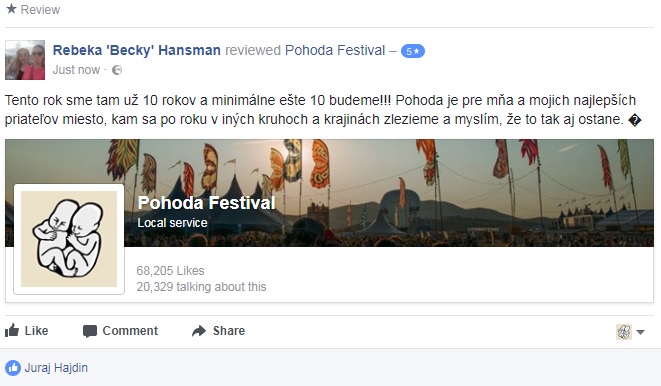Click the Just now timestamp

point(76,70)
